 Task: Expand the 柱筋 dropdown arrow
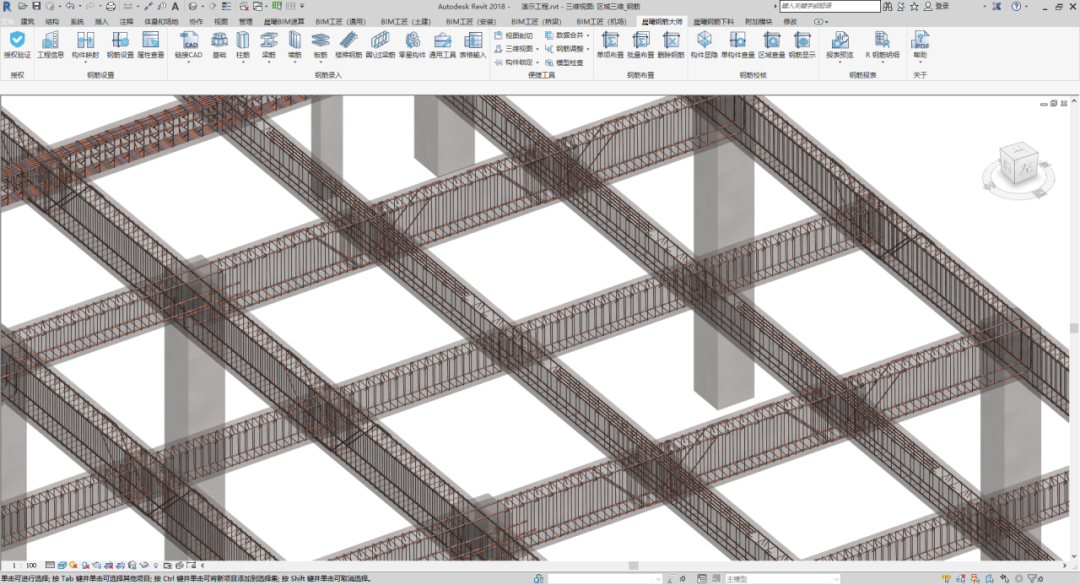(243, 63)
